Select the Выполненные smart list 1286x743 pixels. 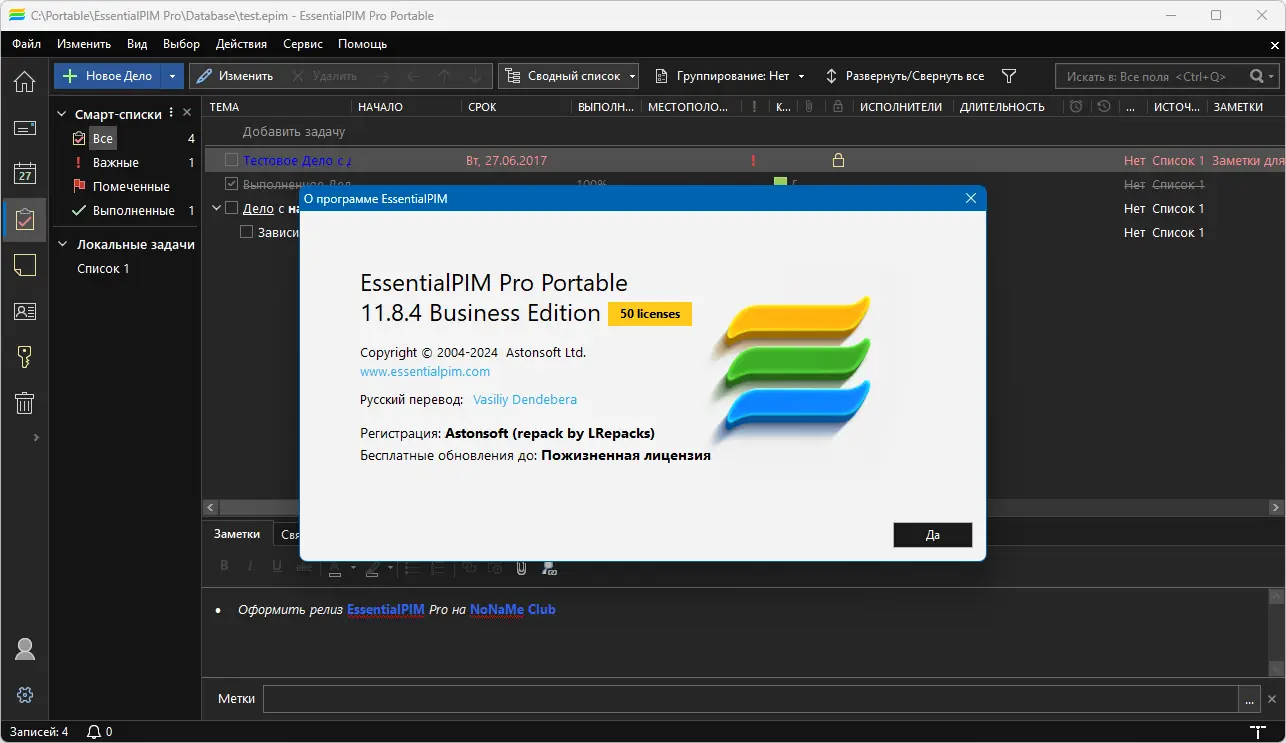[x=134, y=211]
